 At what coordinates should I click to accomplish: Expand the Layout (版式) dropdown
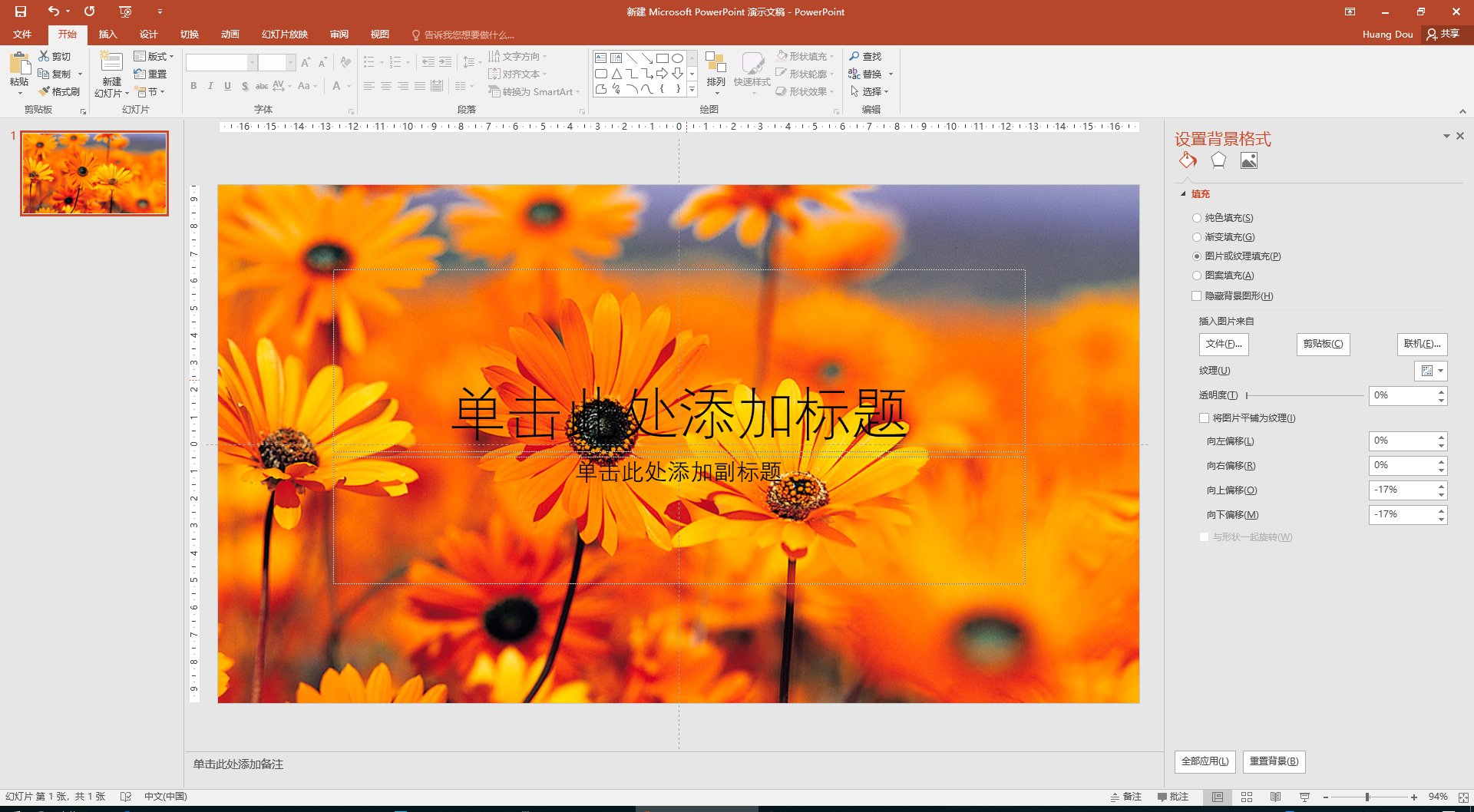pyautogui.click(x=154, y=56)
